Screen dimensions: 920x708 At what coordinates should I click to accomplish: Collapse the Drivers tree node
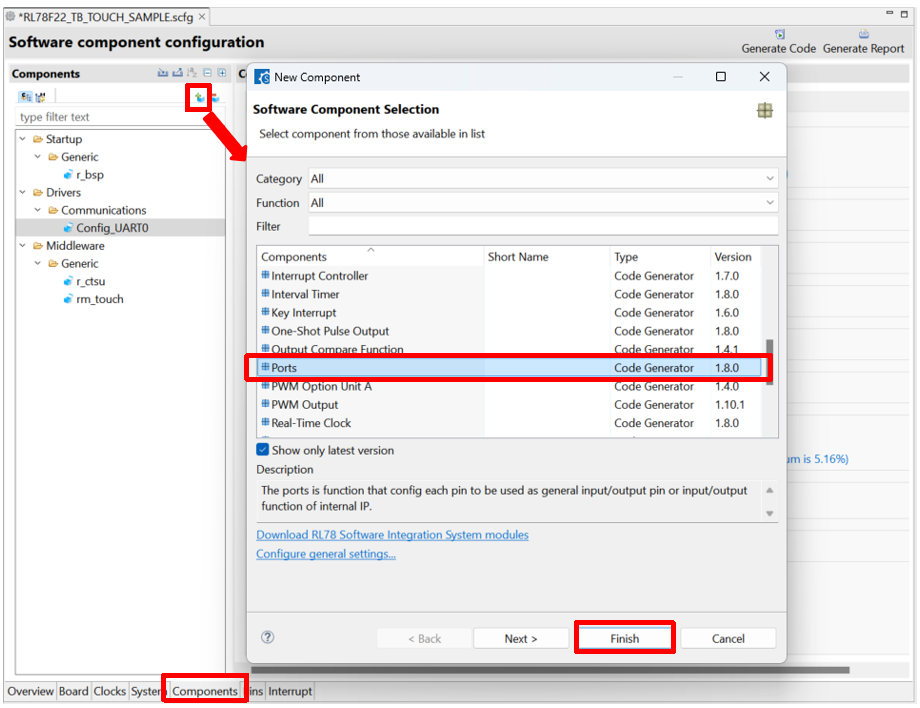pyautogui.click(x=23, y=193)
